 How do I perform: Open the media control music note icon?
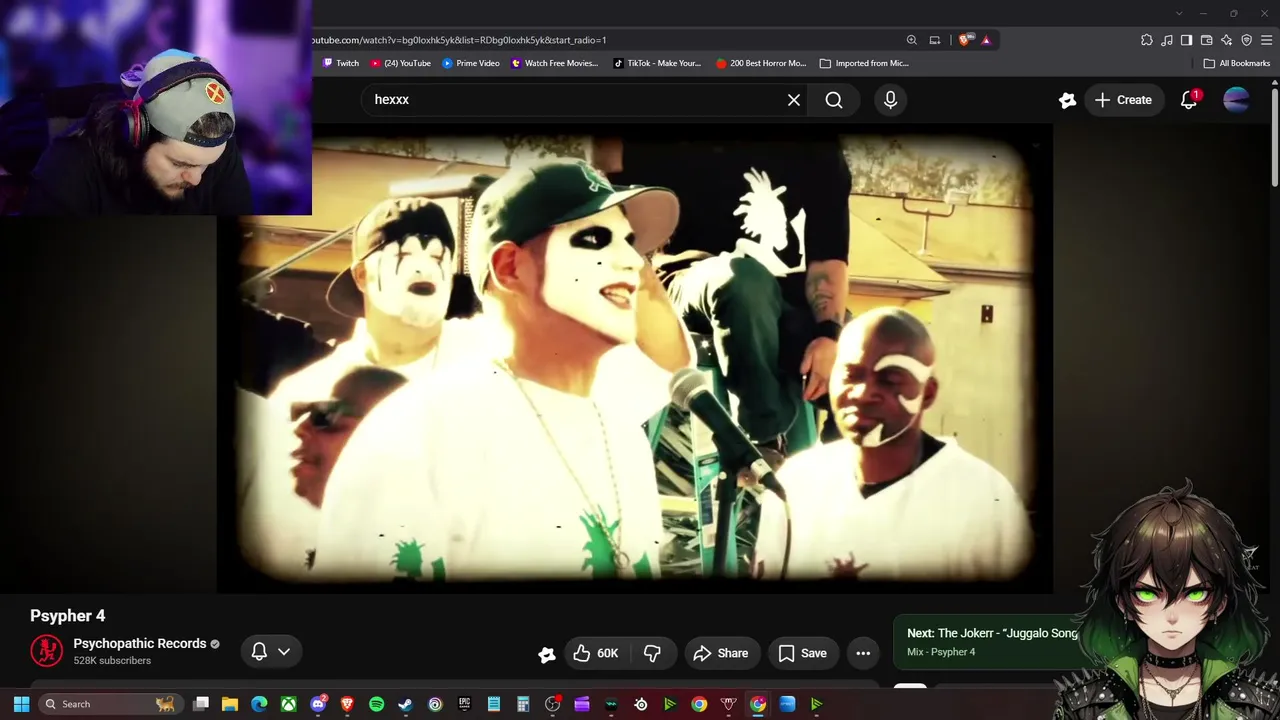pyautogui.click(x=1167, y=40)
